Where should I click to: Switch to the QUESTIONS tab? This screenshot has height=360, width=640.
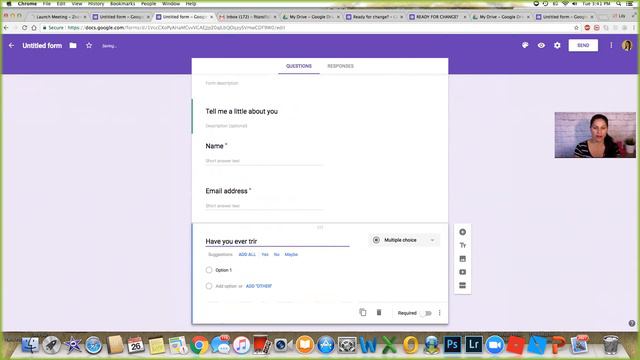(299, 66)
